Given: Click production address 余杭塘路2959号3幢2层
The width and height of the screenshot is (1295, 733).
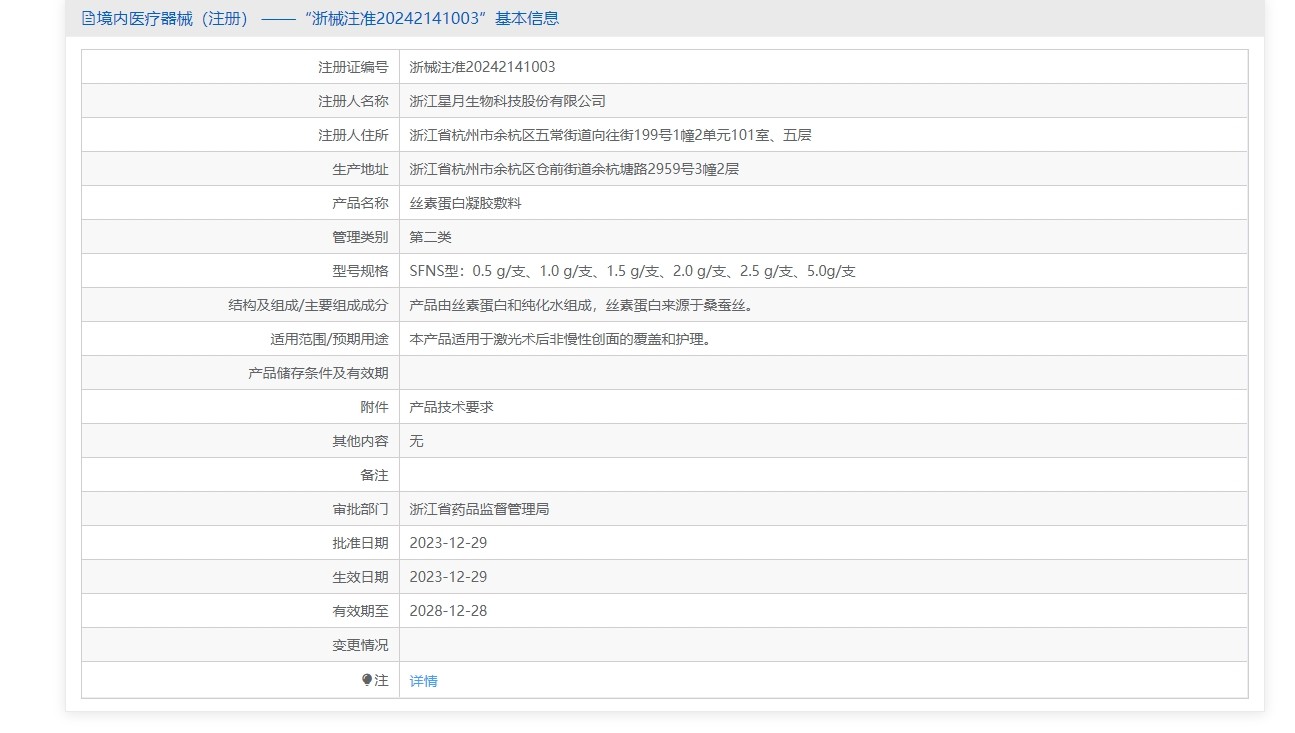Looking at the screenshot, I should tap(574, 169).
